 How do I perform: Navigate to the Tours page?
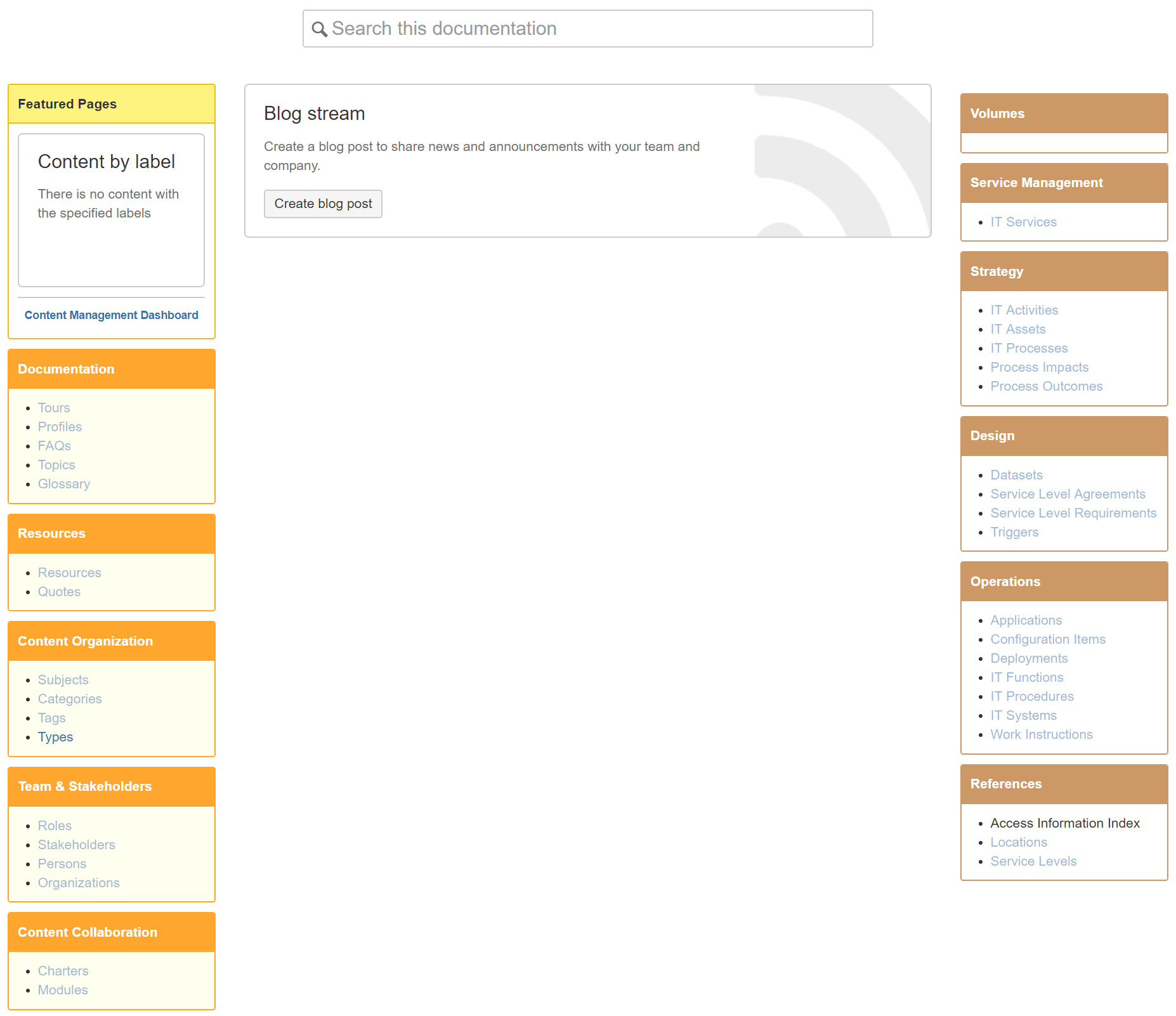(x=53, y=407)
